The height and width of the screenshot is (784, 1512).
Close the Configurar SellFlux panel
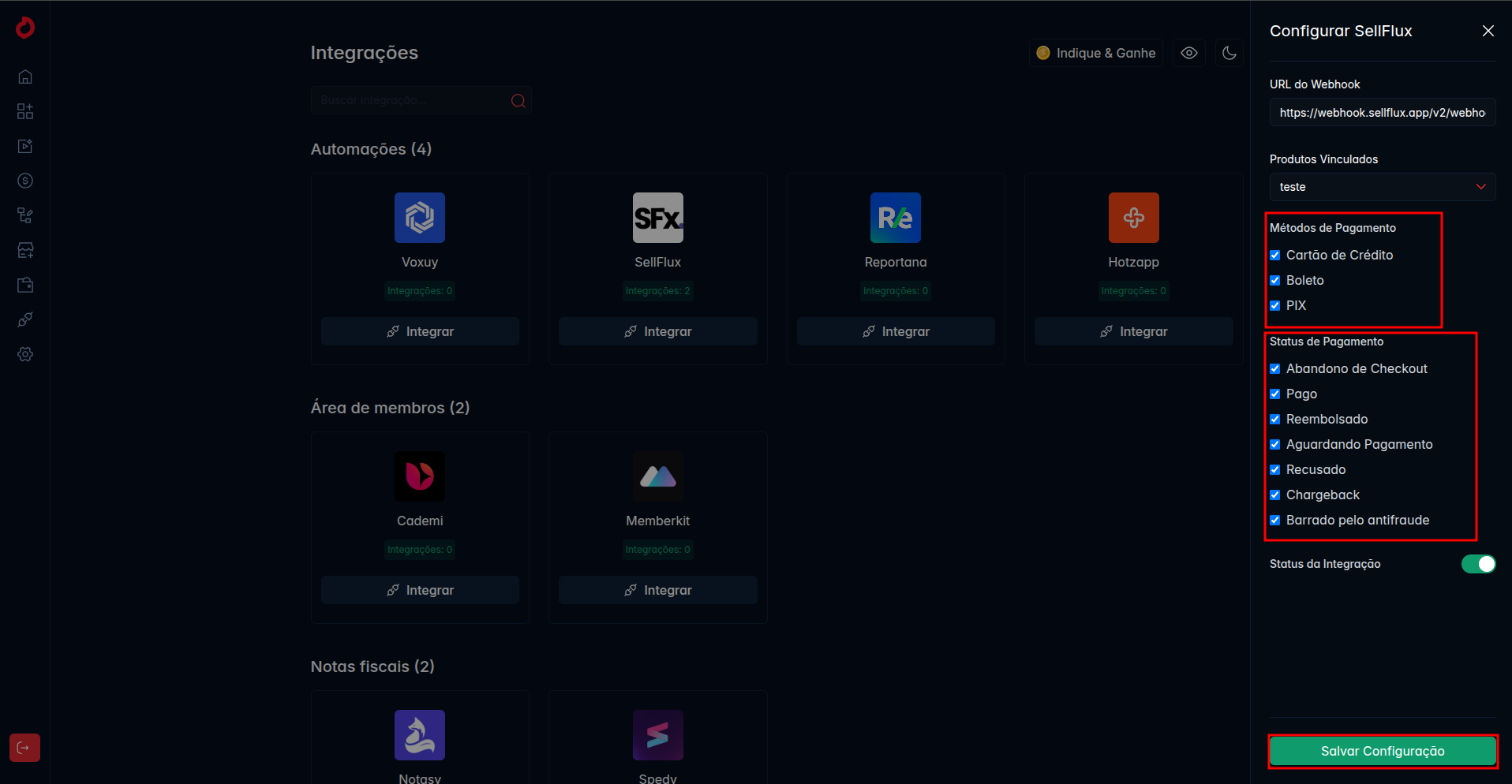[1488, 31]
